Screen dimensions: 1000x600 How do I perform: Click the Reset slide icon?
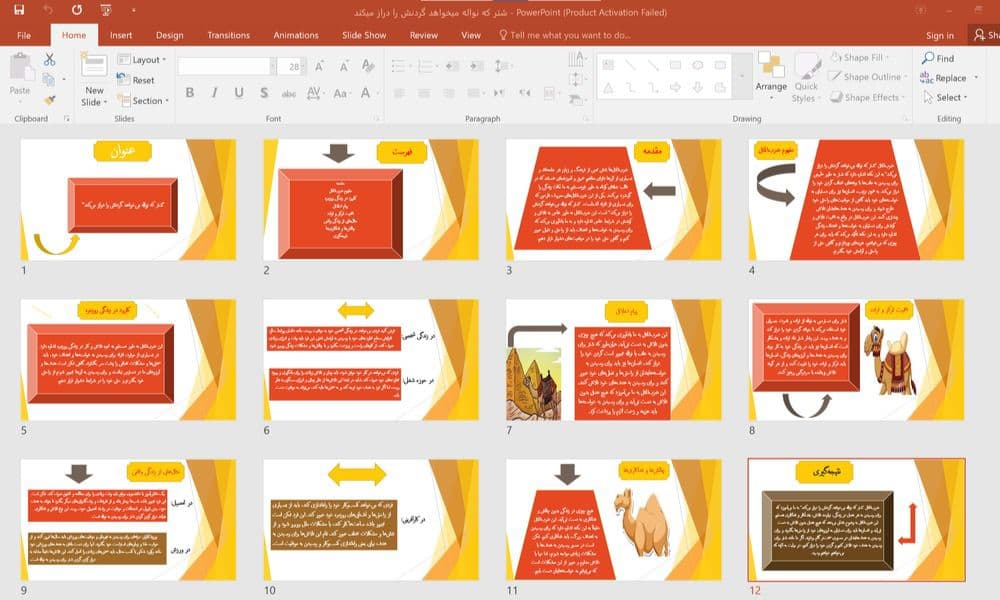click(x=124, y=80)
